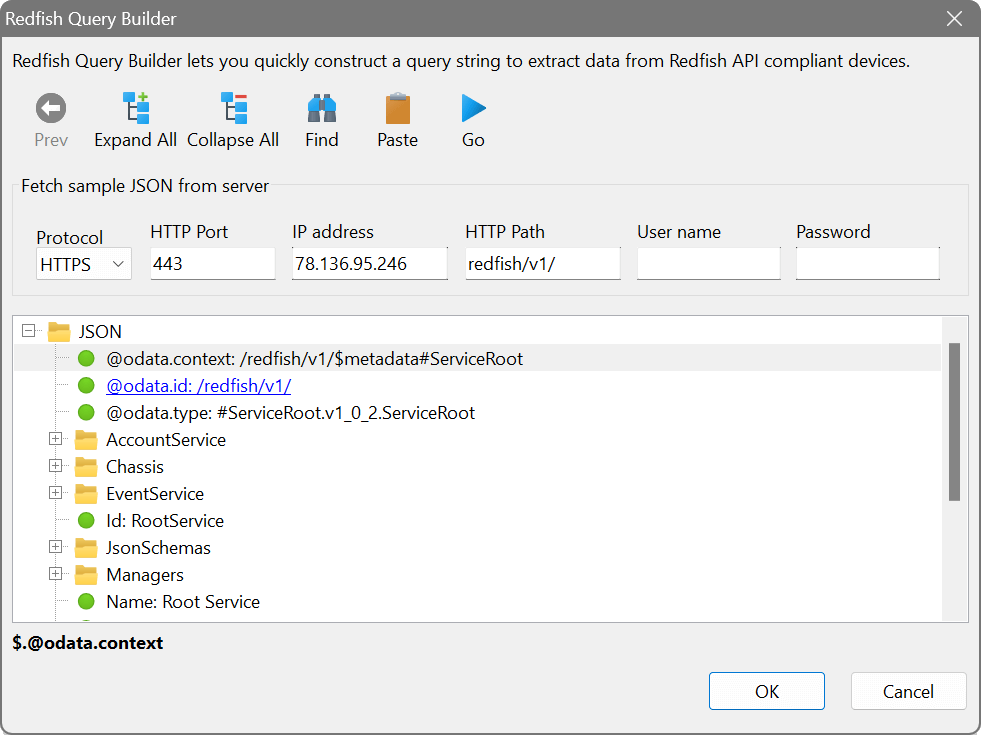Click the JsonSchemas folder icon

(86, 547)
